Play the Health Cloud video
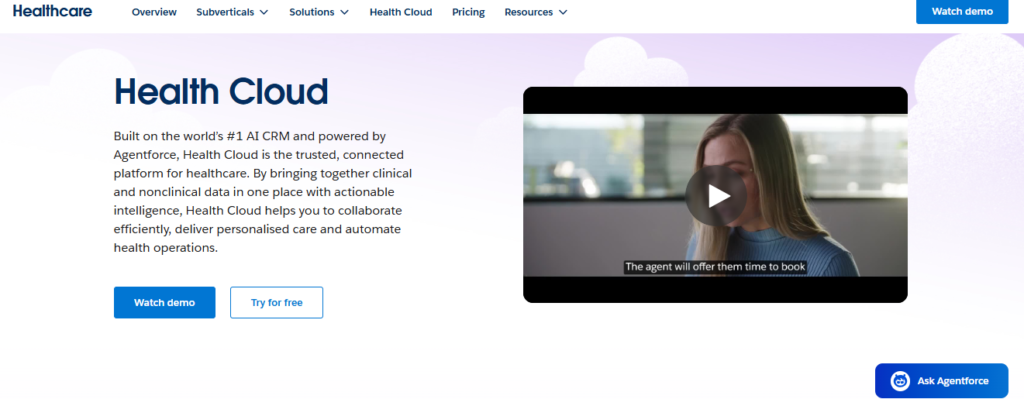Screen dimensions: 1024x399 [x=716, y=196]
